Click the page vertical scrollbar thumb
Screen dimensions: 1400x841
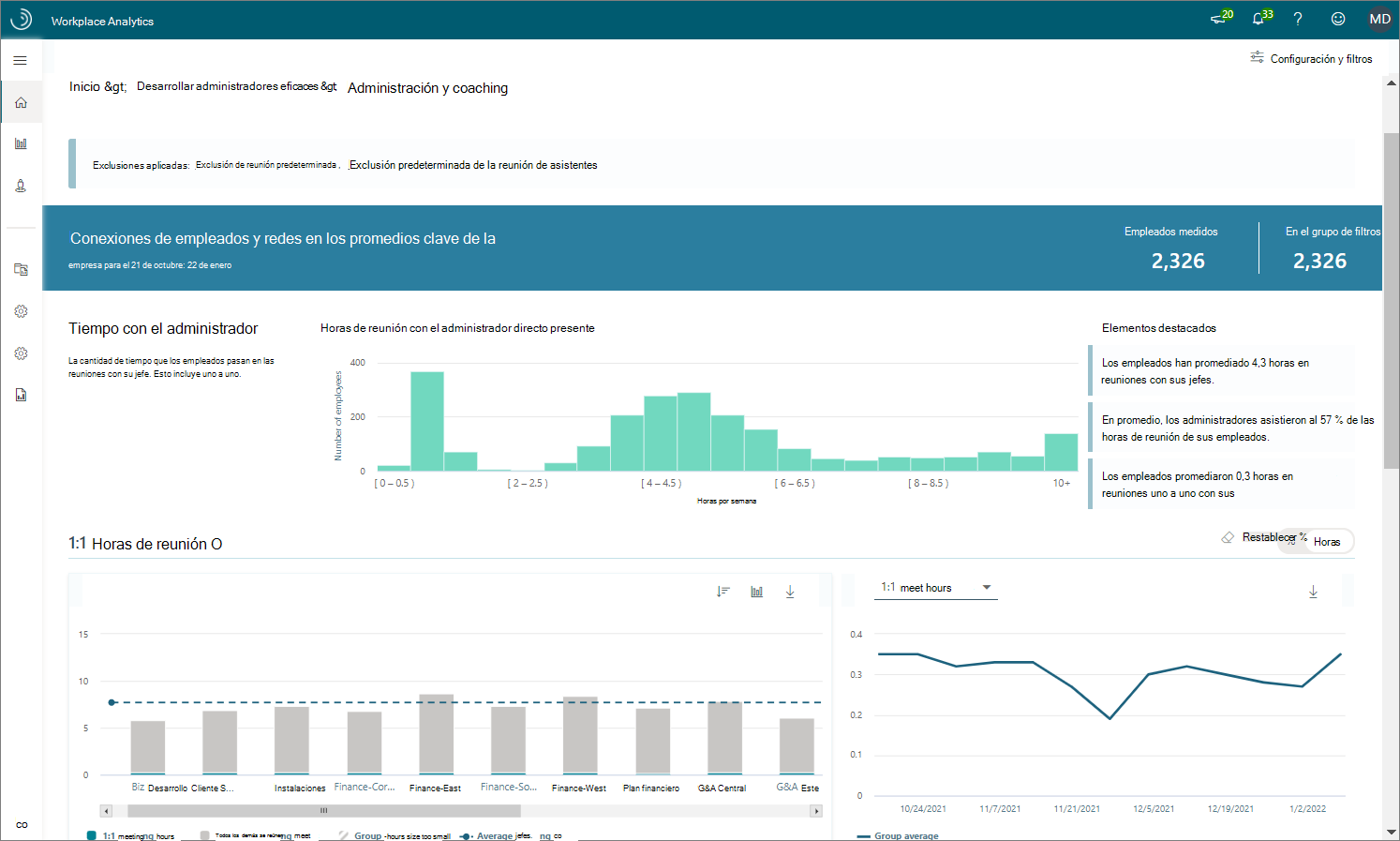[1392, 300]
